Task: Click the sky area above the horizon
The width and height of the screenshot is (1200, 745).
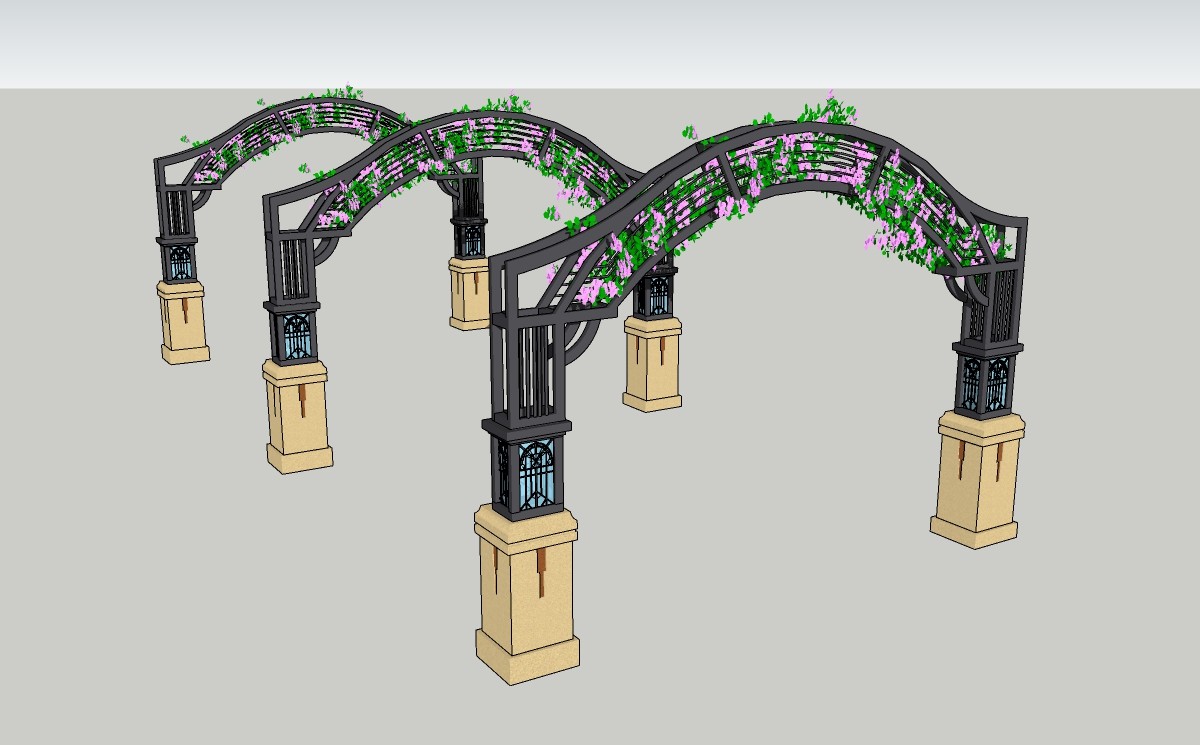Action: 600,40
